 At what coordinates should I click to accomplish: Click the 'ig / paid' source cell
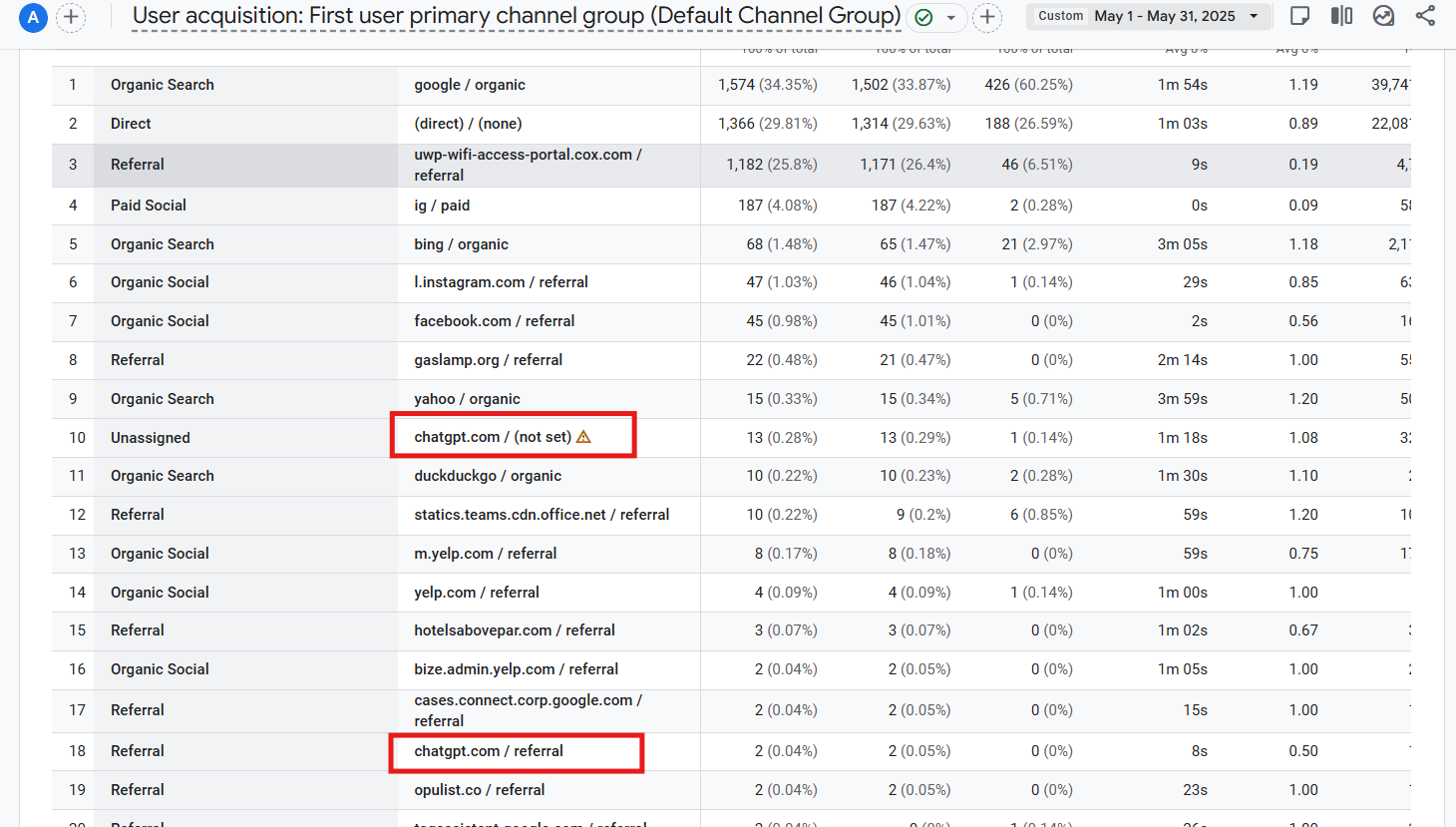coord(442,206)
